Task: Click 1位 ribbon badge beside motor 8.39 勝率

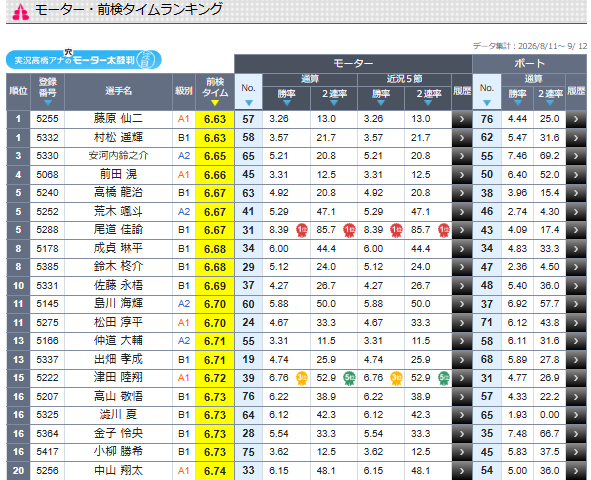Action: [302, 230]
